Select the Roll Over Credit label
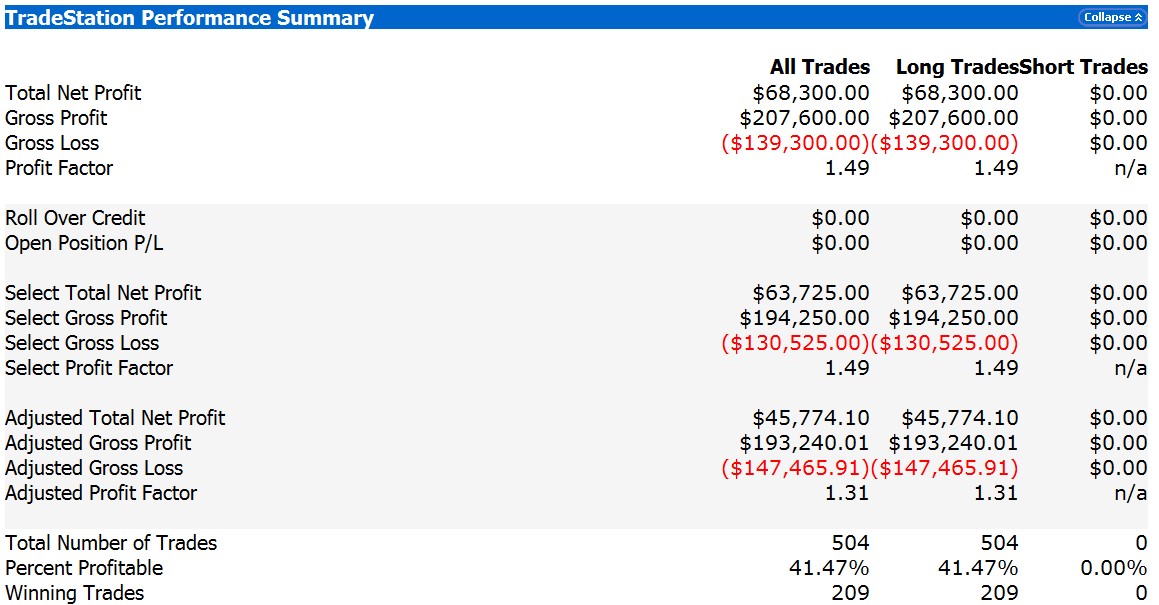This screenshot has width=1159, height=605. [75, 218]
